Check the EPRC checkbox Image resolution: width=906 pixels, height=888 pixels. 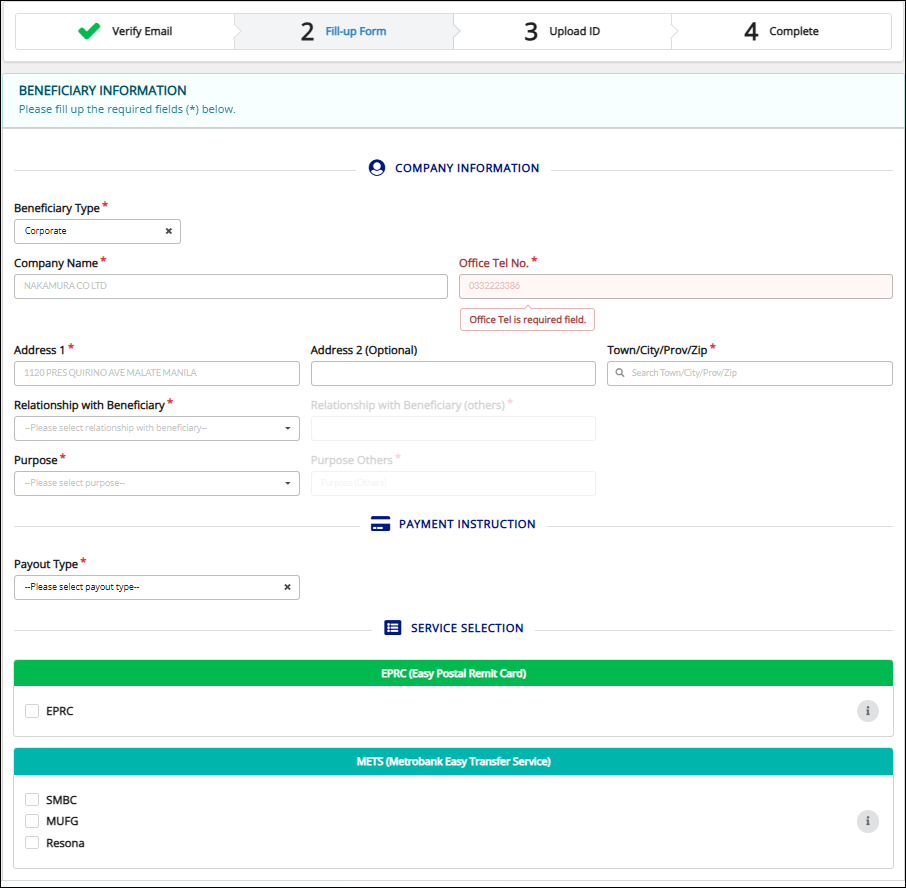[x=32, y=711]
